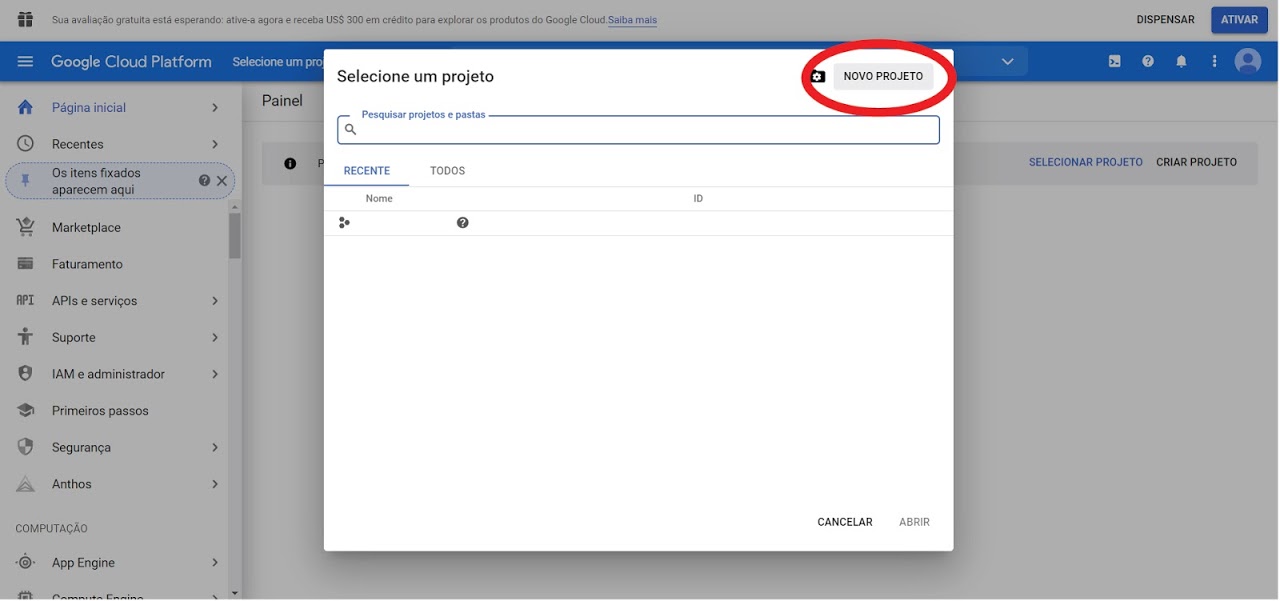Open project selector dropdown arrow in header

point(1008,62)
